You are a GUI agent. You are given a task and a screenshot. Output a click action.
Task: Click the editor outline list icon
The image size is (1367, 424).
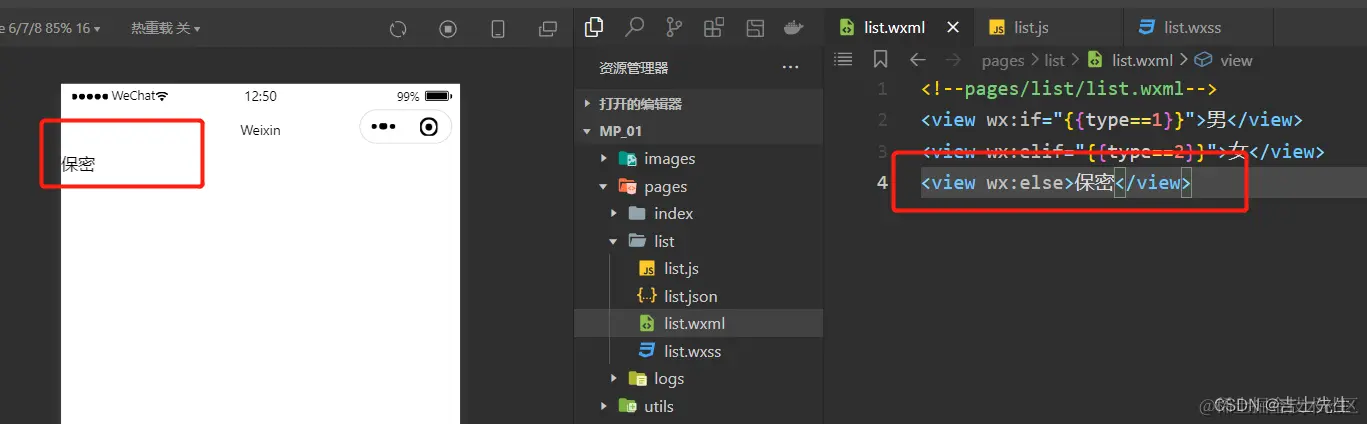coord(844,60)
